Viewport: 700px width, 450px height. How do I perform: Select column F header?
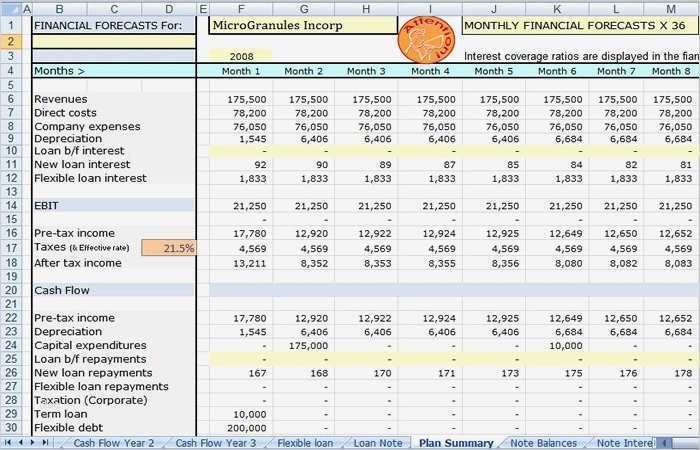click(x=241, y=9)
